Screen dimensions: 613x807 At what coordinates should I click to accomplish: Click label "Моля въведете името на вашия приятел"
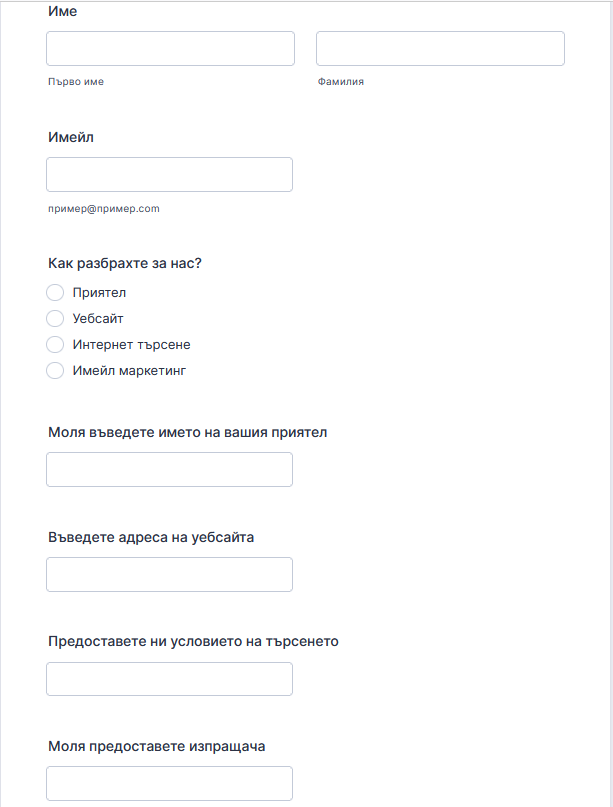pyautogui.click(x=187, y=433)
